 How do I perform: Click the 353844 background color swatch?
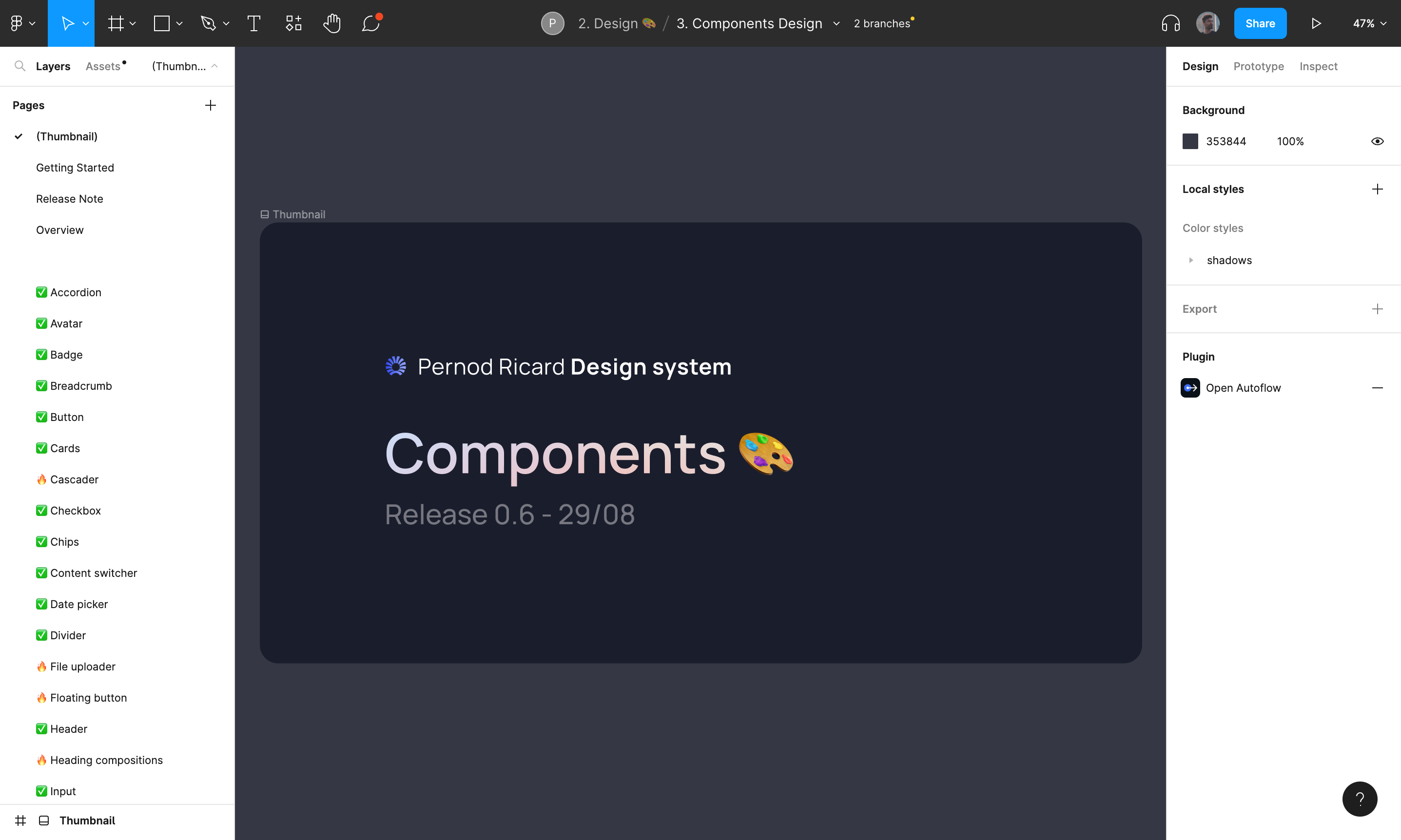(1190, 141)
